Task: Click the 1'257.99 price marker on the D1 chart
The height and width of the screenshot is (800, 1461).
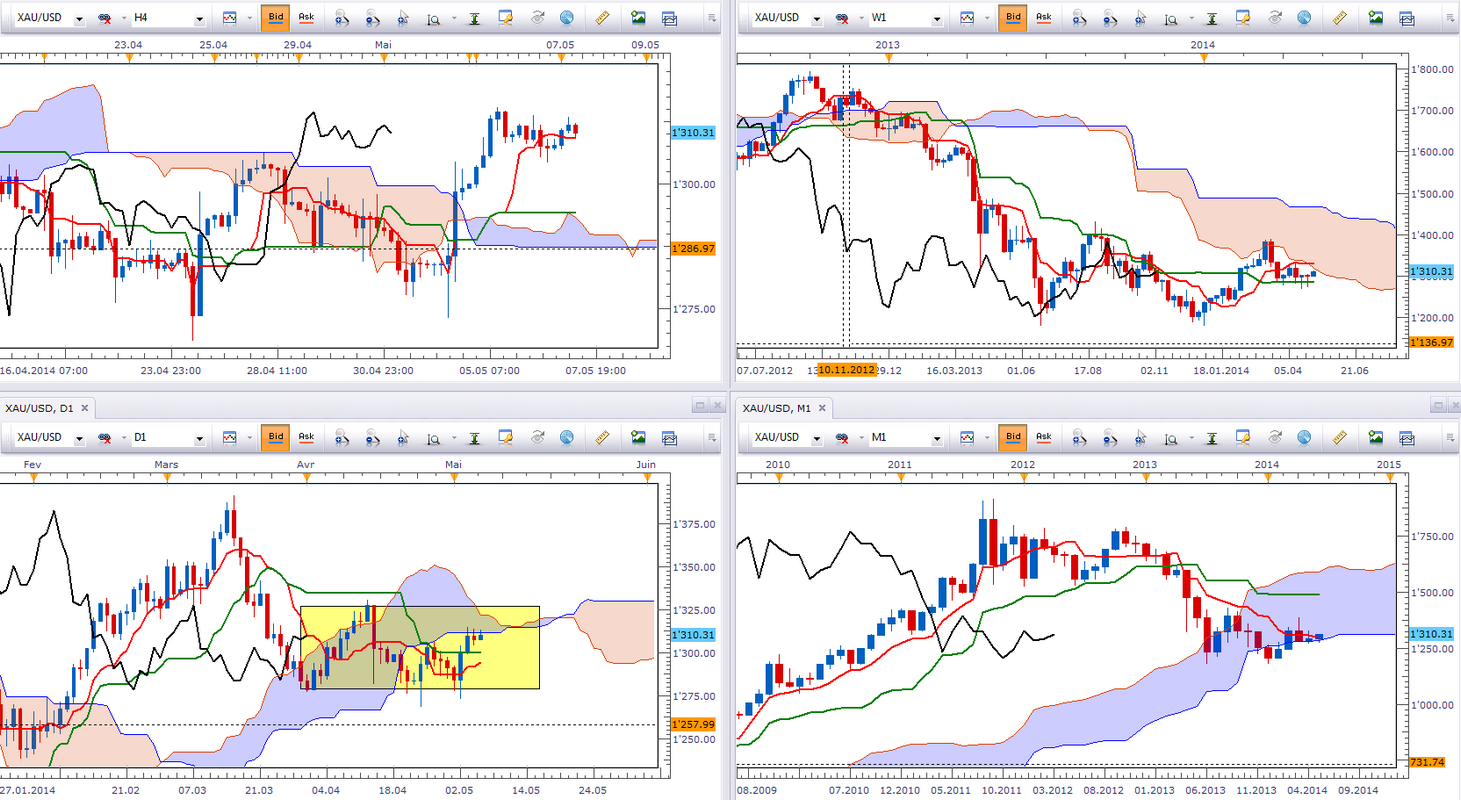Action: [693, 724]
